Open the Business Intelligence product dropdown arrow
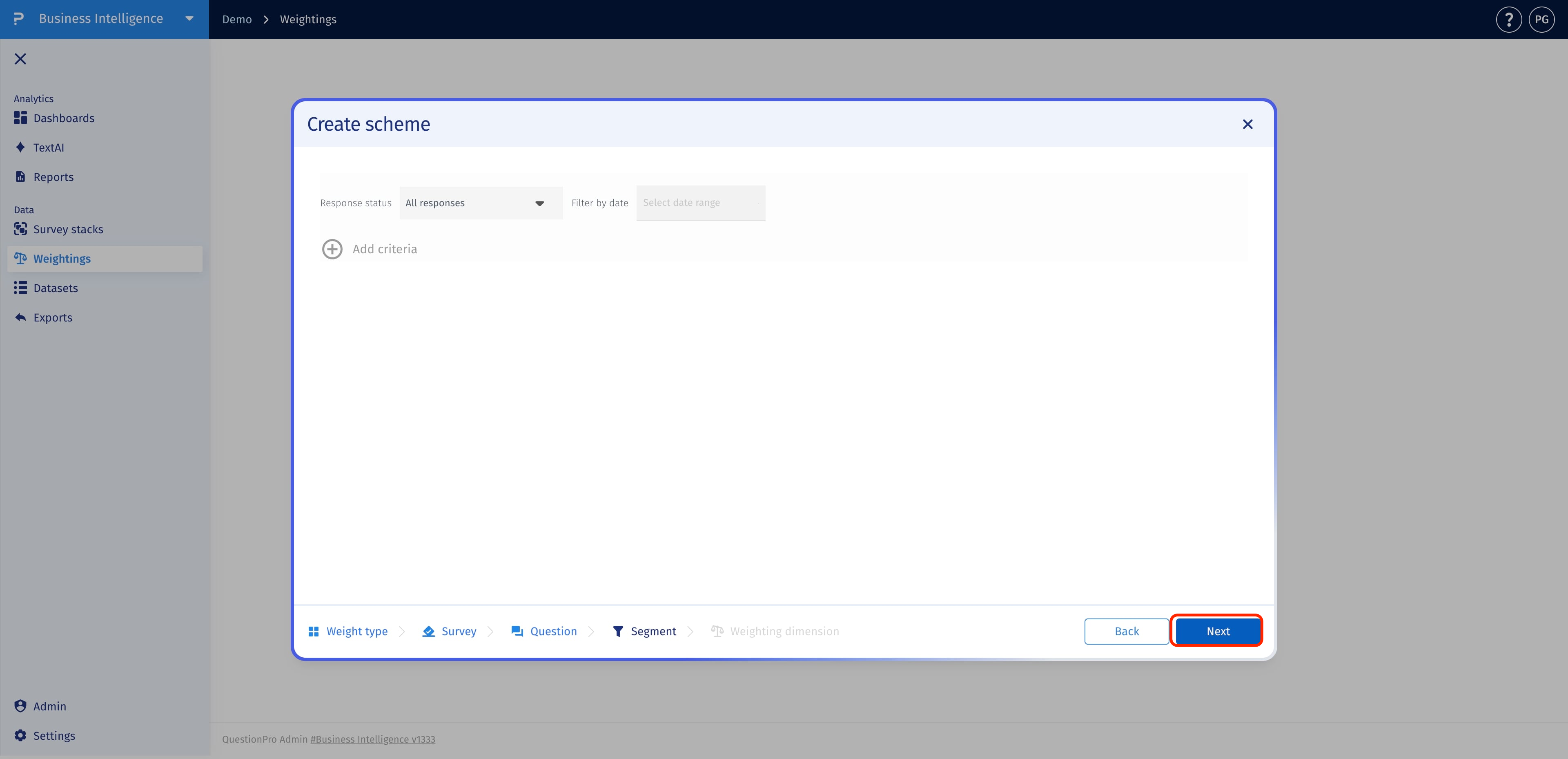 point(189,19)
